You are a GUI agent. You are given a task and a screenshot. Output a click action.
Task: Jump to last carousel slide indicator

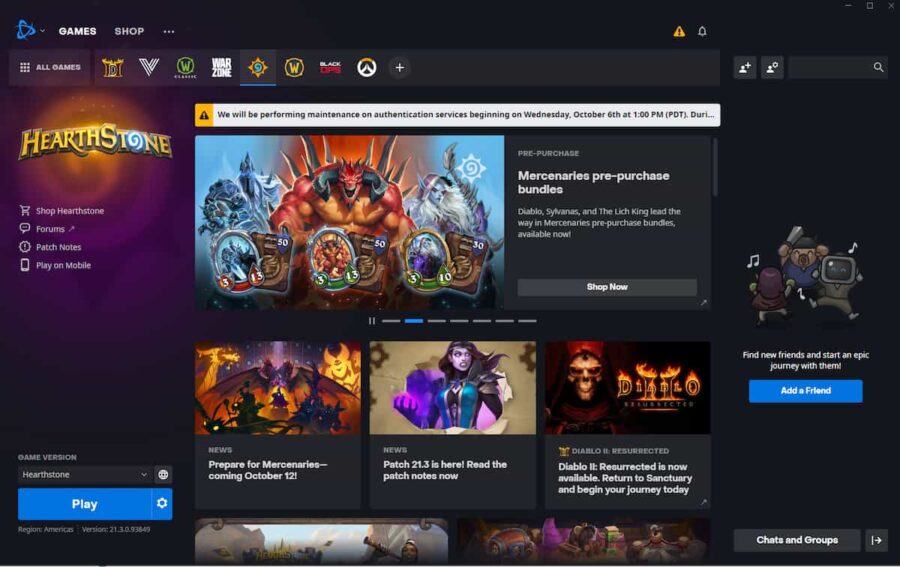pos(527,321)
